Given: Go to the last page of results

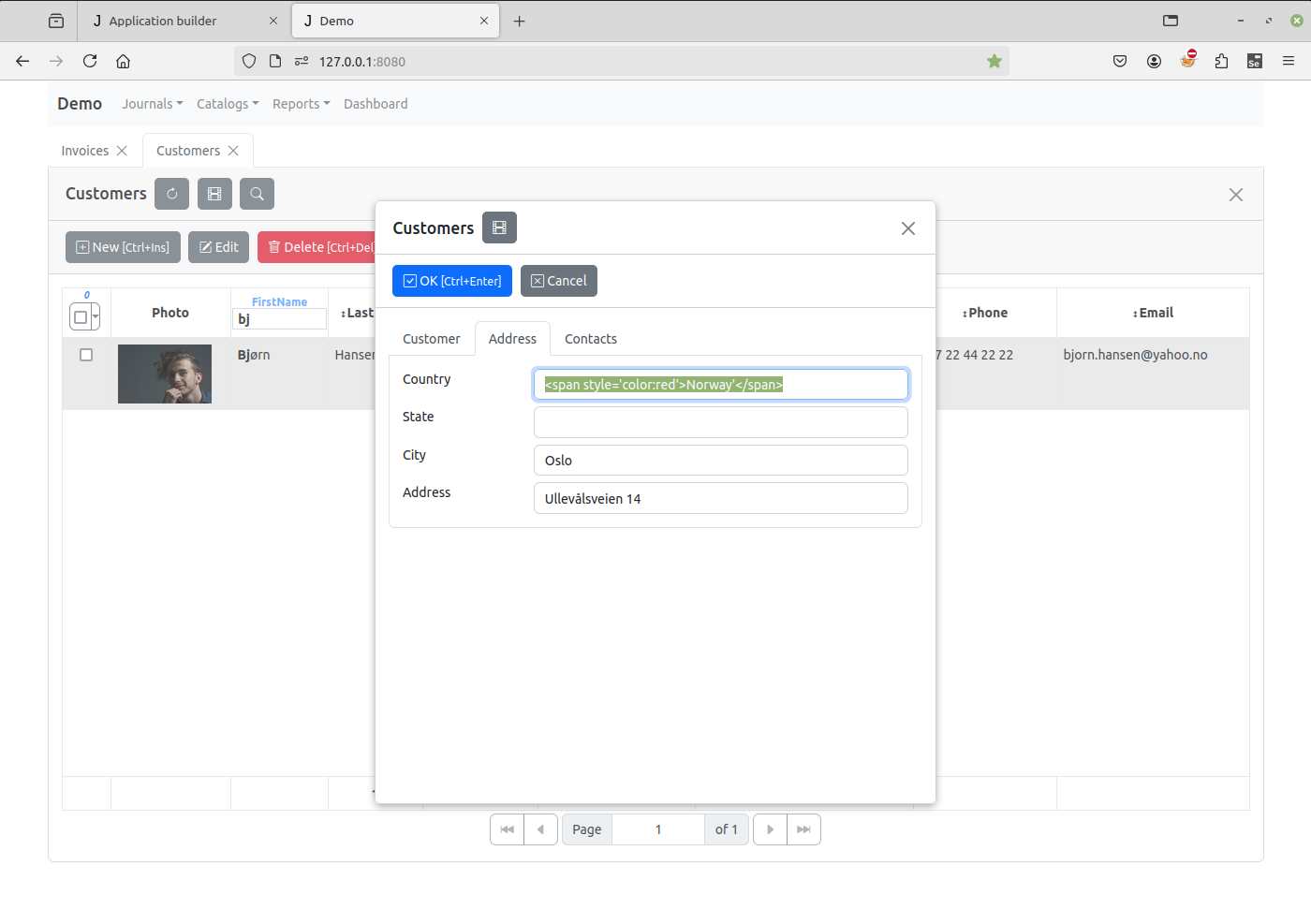Looking at the screenshot, I should pos(803,829).
